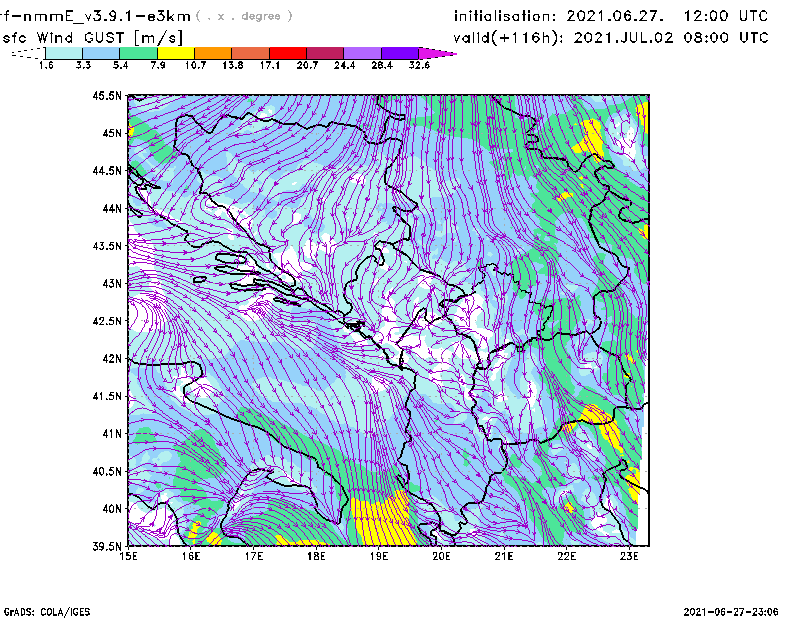The image size is (800, 618).
Task: Click the '21E' longitude label
Action: click(504, 556)
